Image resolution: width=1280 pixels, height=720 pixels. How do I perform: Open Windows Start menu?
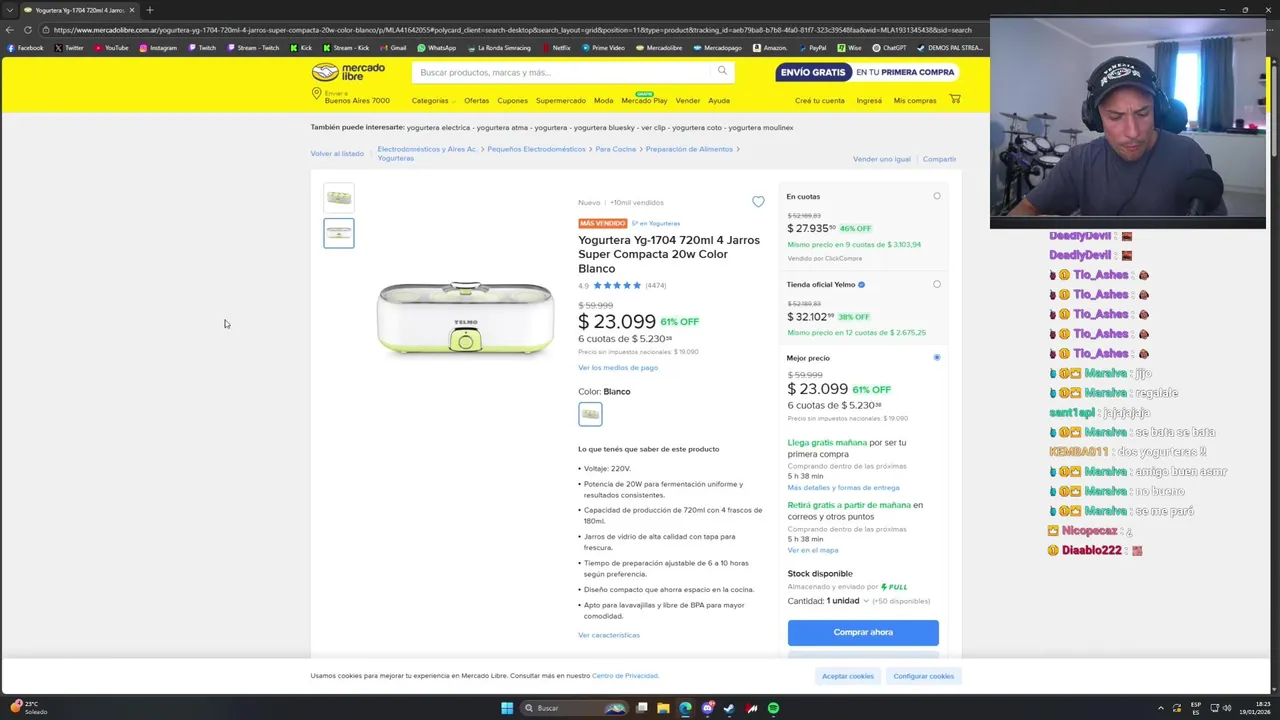tap(507, 708)
